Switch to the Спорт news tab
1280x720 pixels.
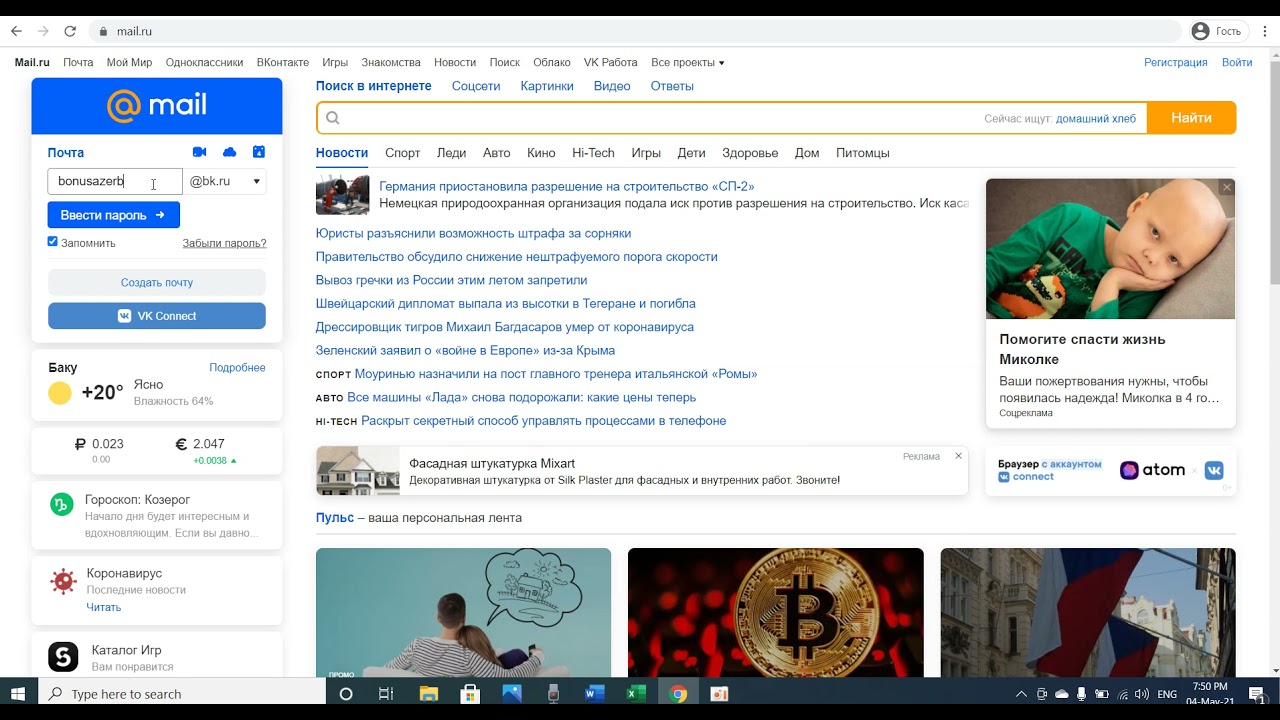[x=402, y=153]
